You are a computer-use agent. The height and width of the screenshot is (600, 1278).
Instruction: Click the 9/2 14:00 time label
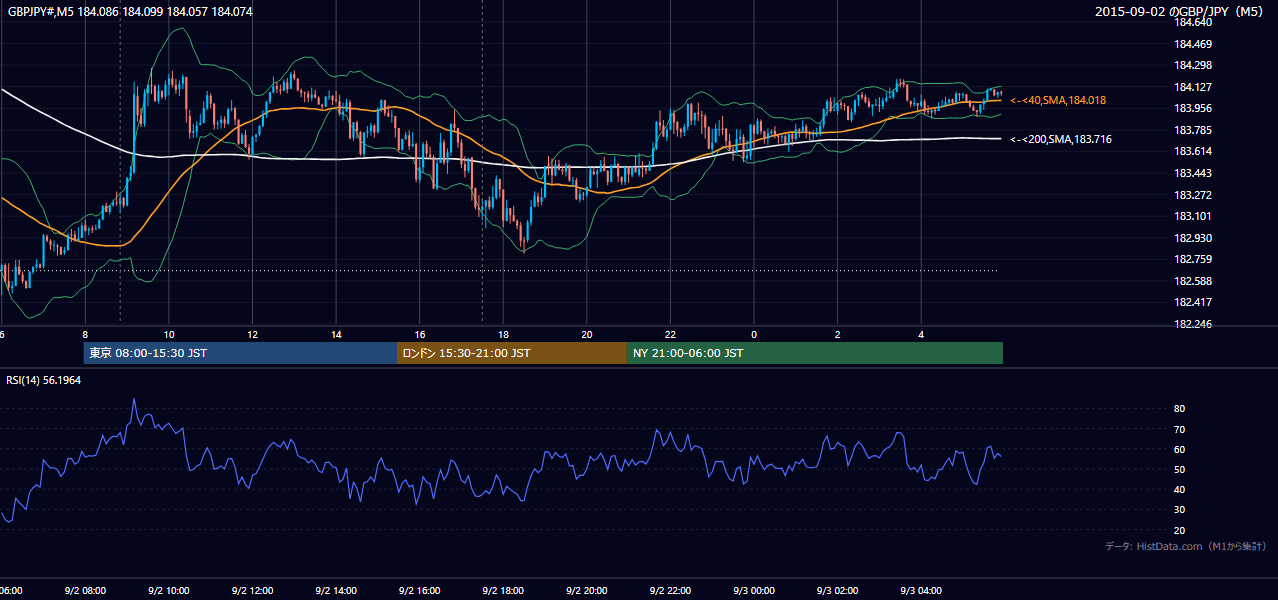[x=336, y=590]
